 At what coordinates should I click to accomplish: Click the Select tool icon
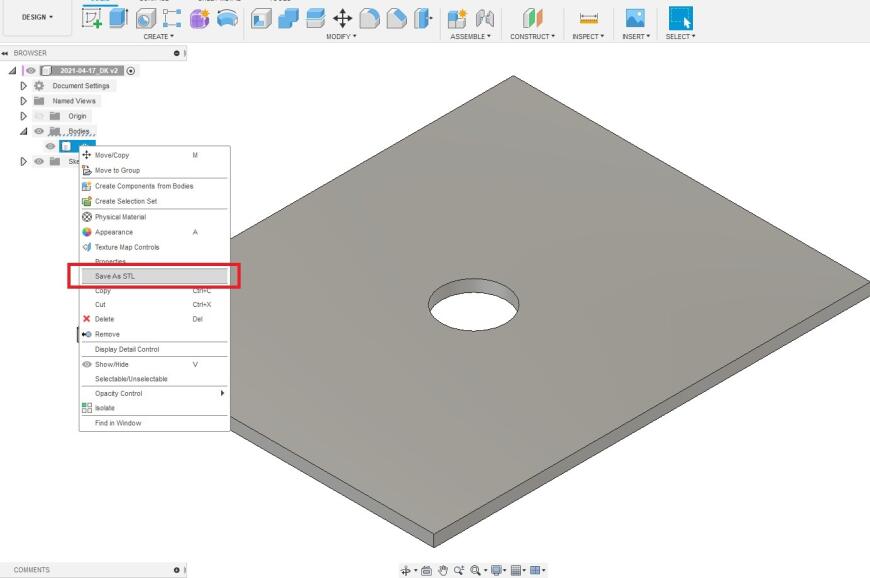[681, 18]
